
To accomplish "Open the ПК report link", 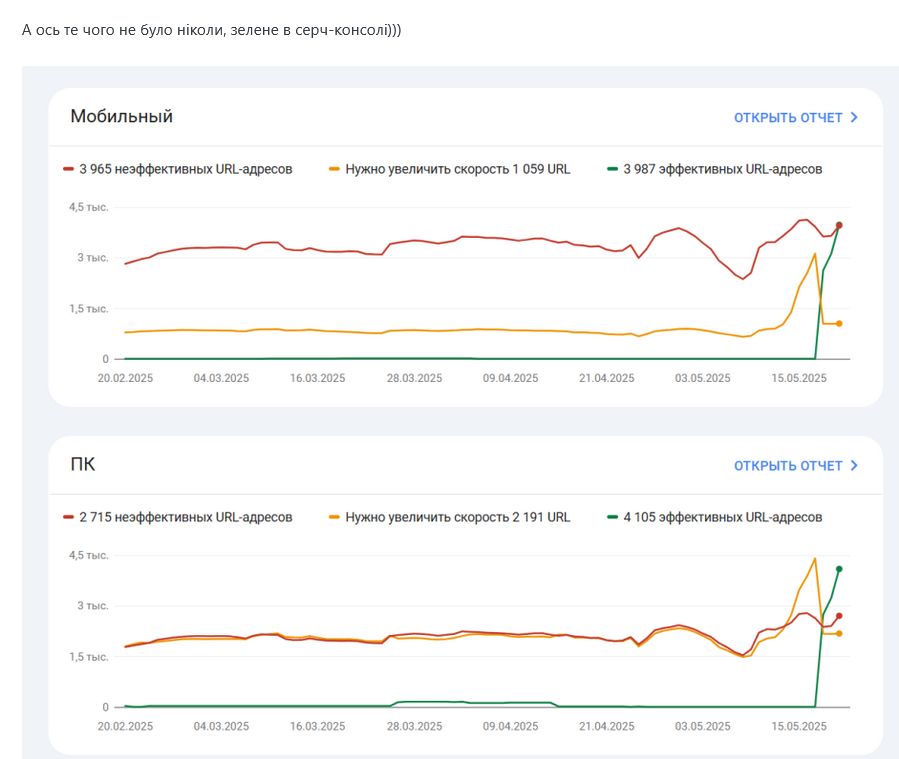I will tap(788, 466).
